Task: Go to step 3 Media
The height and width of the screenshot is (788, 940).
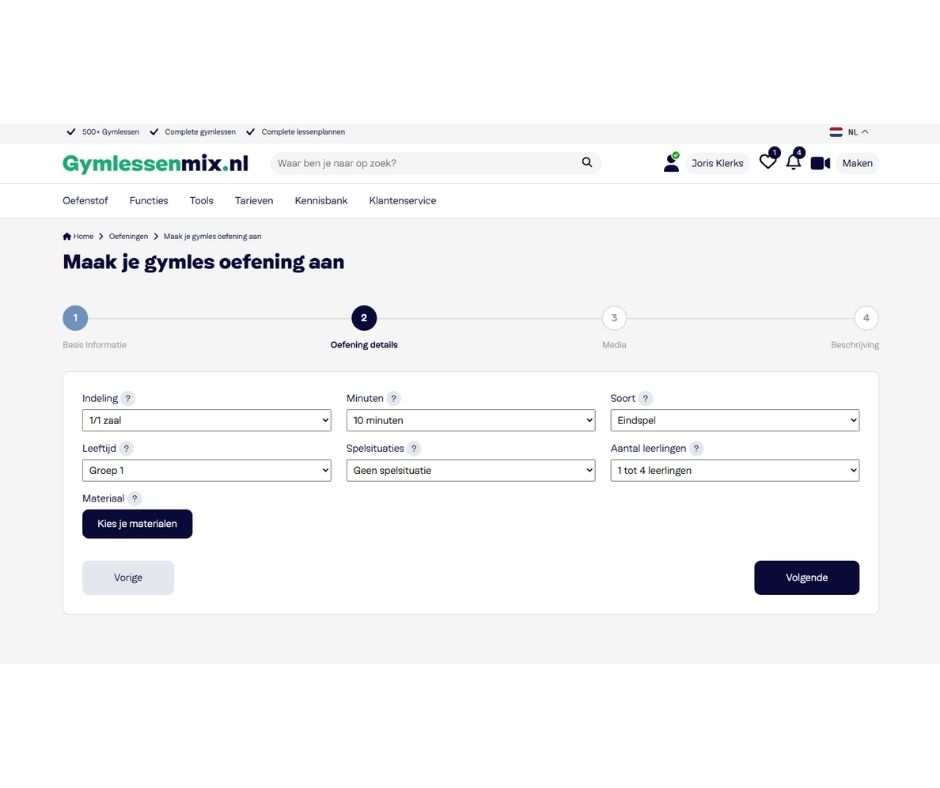Action: click(614, 318)
